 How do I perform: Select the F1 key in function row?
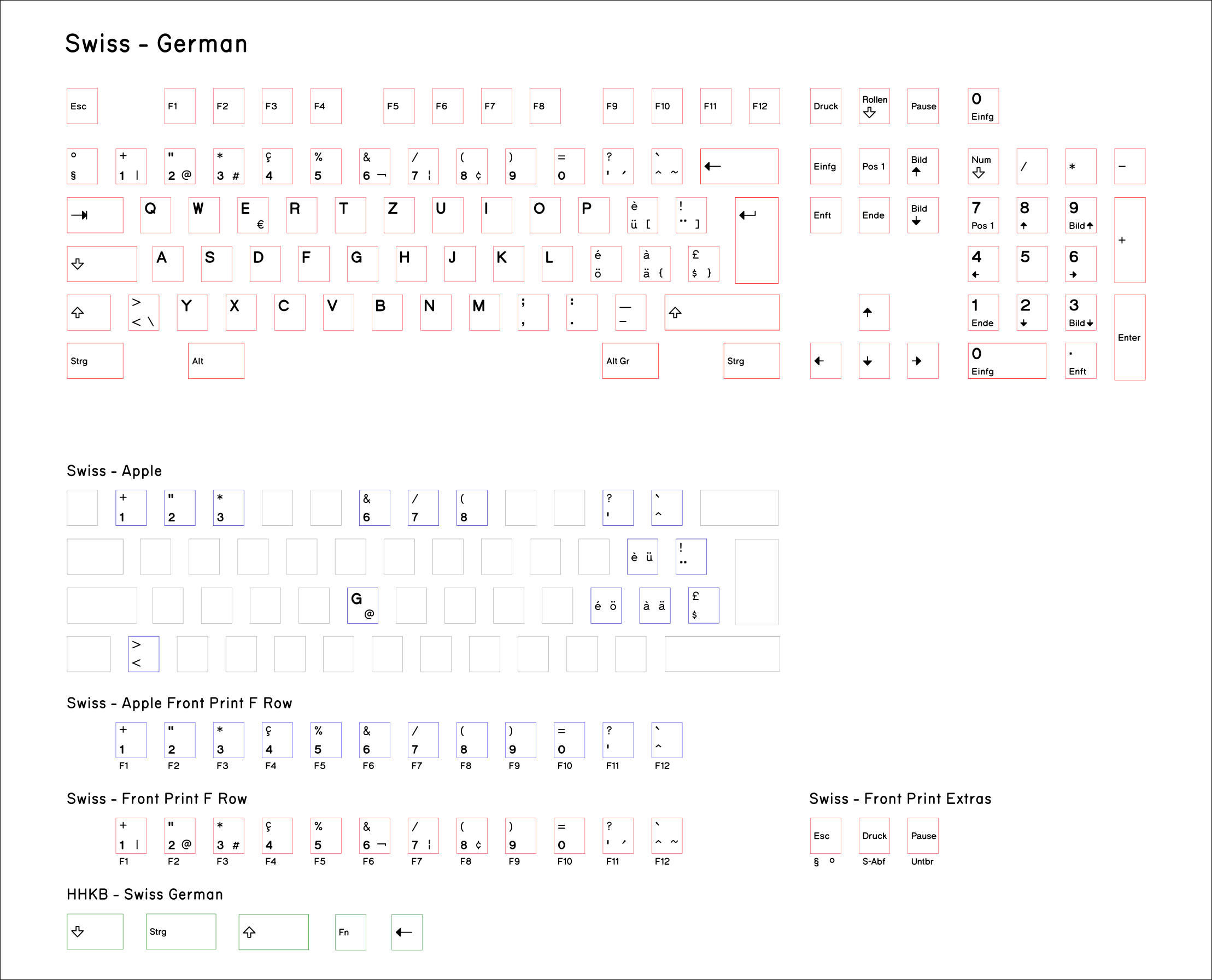(179, 106)
